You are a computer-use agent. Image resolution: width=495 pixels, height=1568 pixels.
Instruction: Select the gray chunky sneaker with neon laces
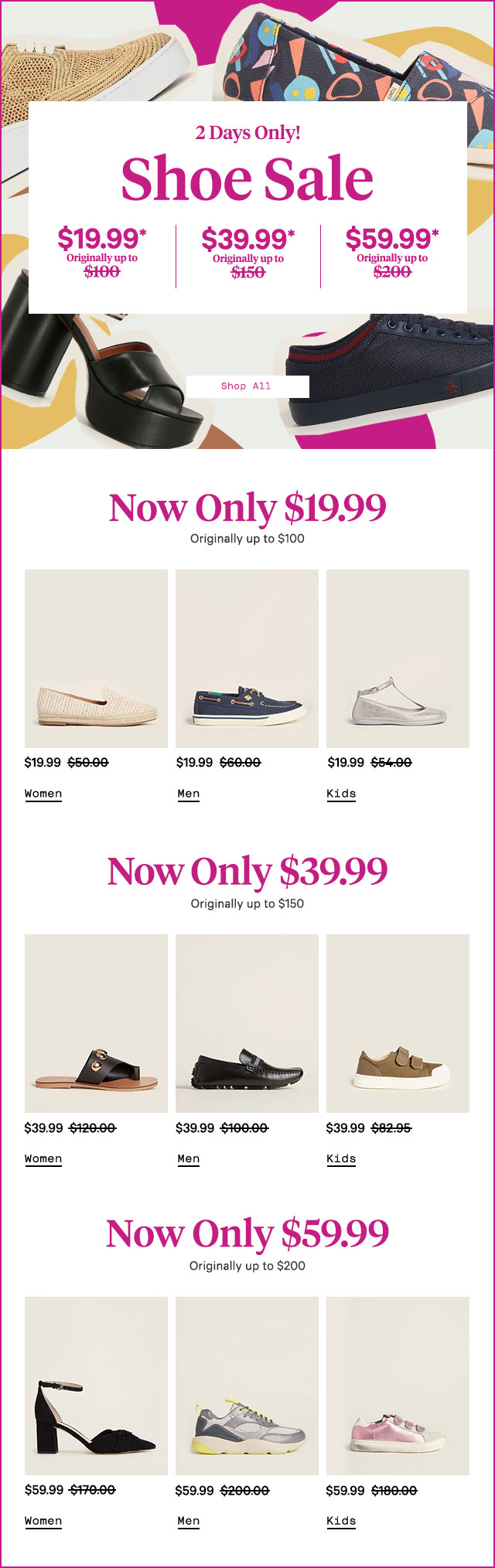pos(247,1386)
